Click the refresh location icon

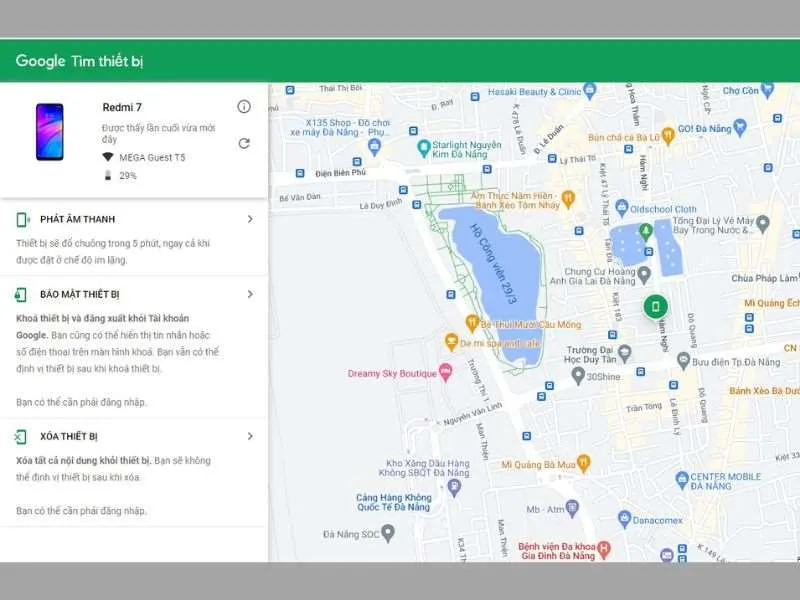point(244,143)
